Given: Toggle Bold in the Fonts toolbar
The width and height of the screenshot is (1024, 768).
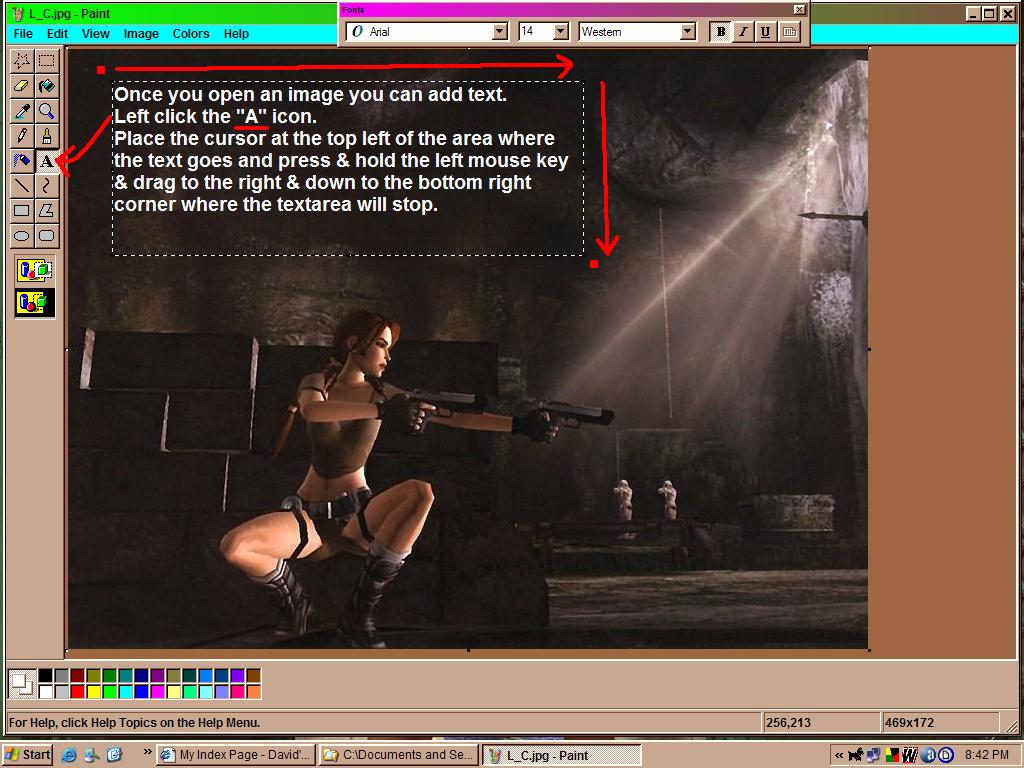Looking at the screenshot, I should 720,32.
